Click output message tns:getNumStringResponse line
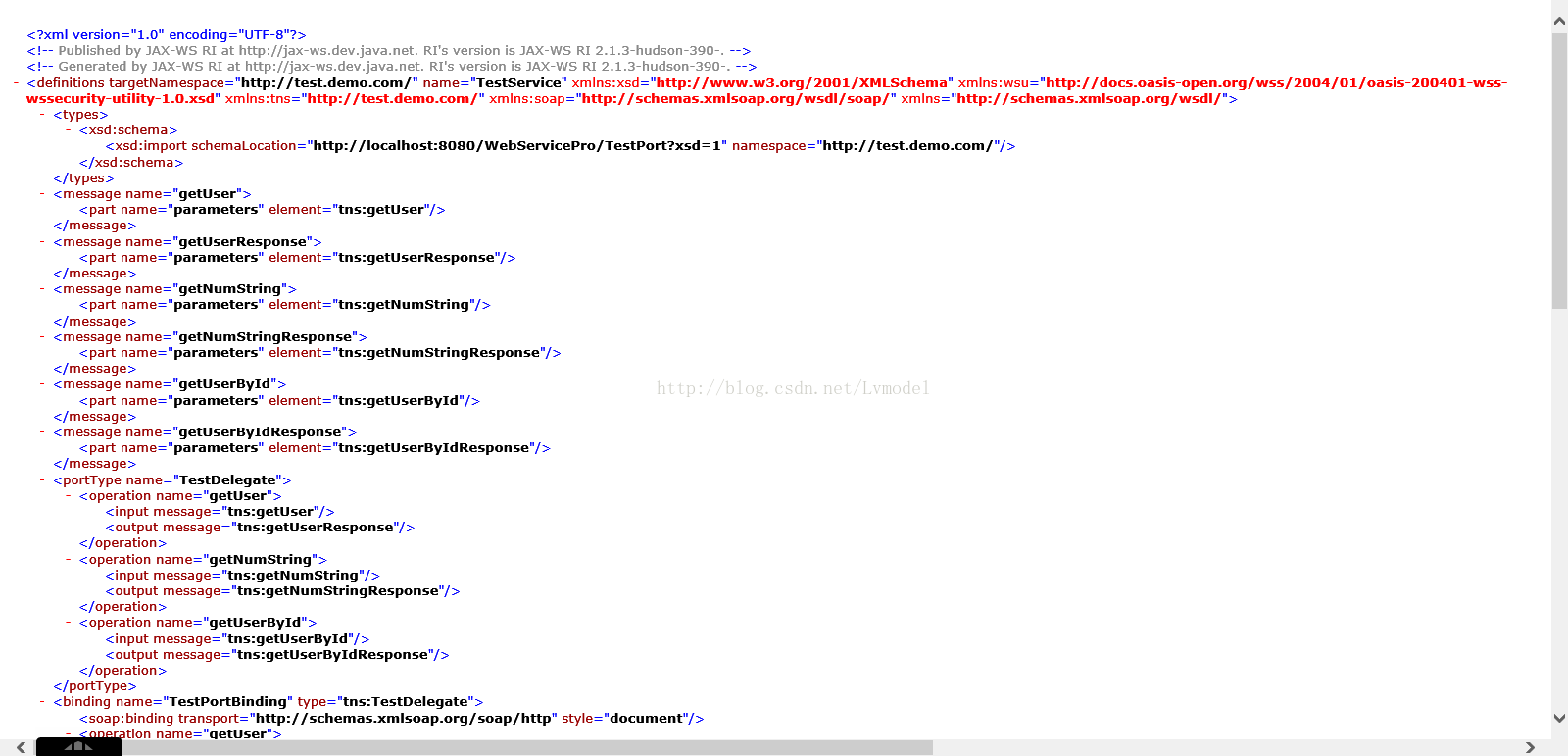1568x756 pixels. pyautogui.click(x=283, y=591)
